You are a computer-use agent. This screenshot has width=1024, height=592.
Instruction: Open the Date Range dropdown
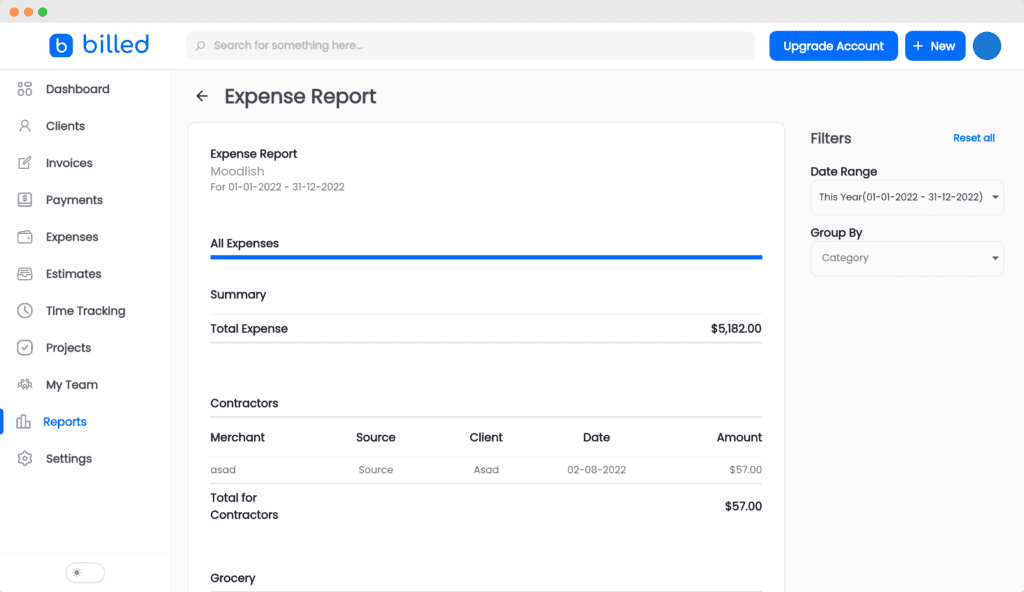tap(906, 197)
